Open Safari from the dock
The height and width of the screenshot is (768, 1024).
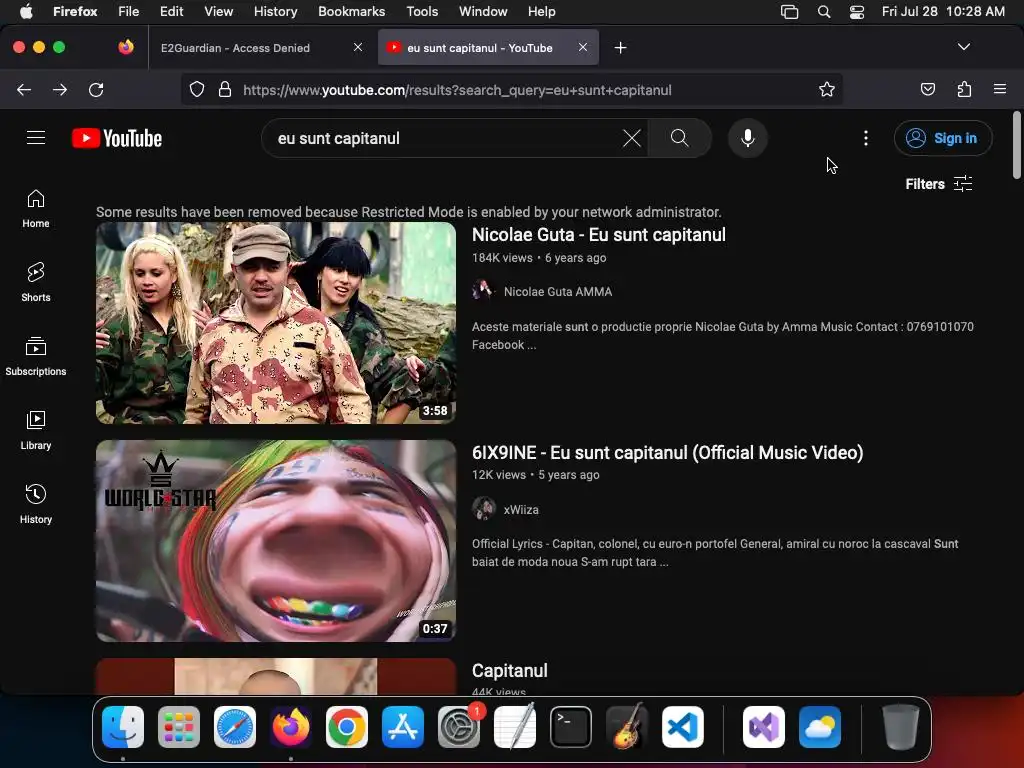coord(234,727)
